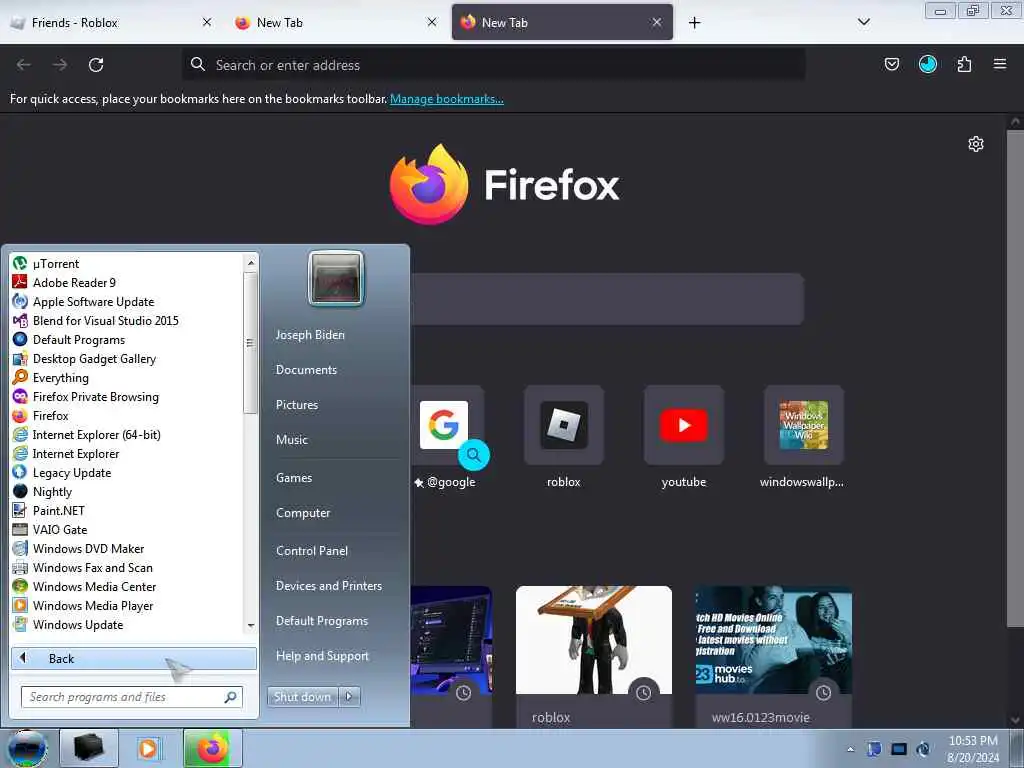This screenshot has height=768, width=1024.
Task: Close the Friends - Roblox tab
Action: click(206, 22)
